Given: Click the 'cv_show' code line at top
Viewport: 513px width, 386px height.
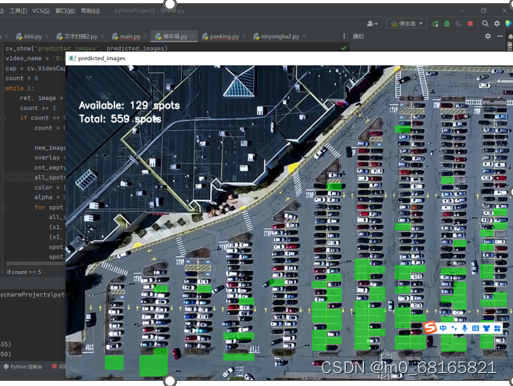Looking at the screenshot, I should 87,48.
